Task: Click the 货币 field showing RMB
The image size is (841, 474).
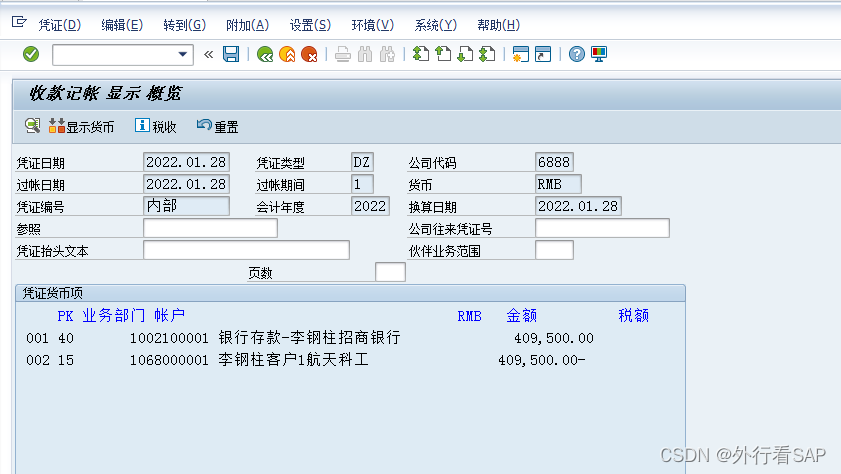Action: 558,184
